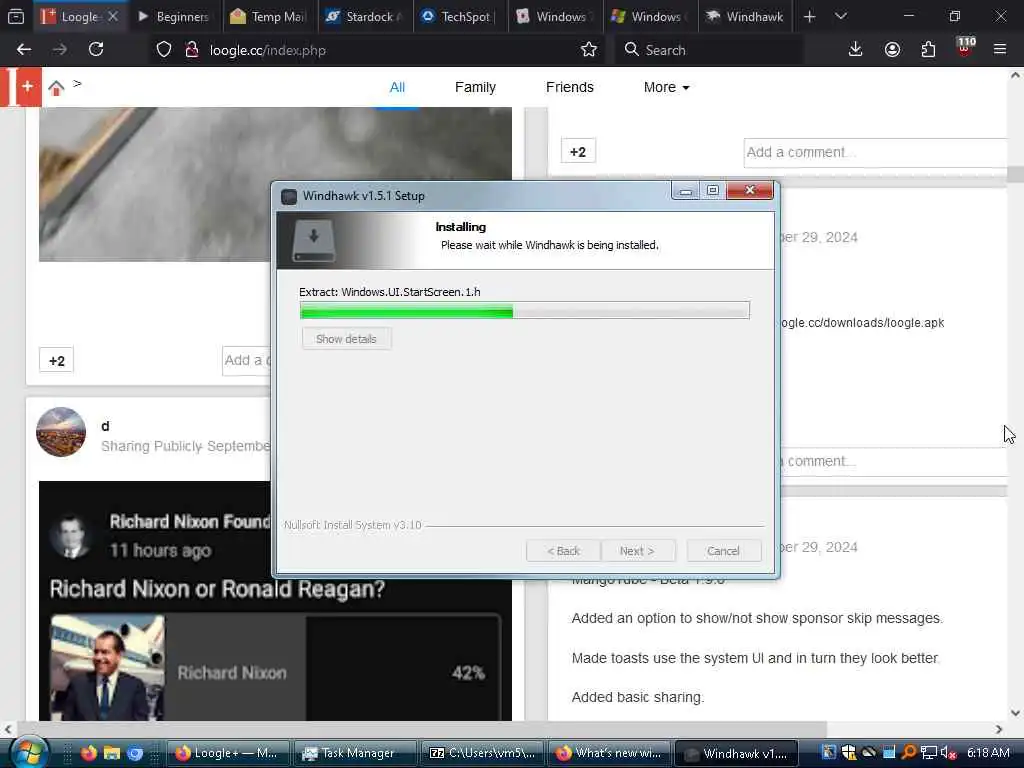This screenshot has width=1024, height=768.
Task: Click the uBlock icon showing 110
Action: click(x=965, y=47)
